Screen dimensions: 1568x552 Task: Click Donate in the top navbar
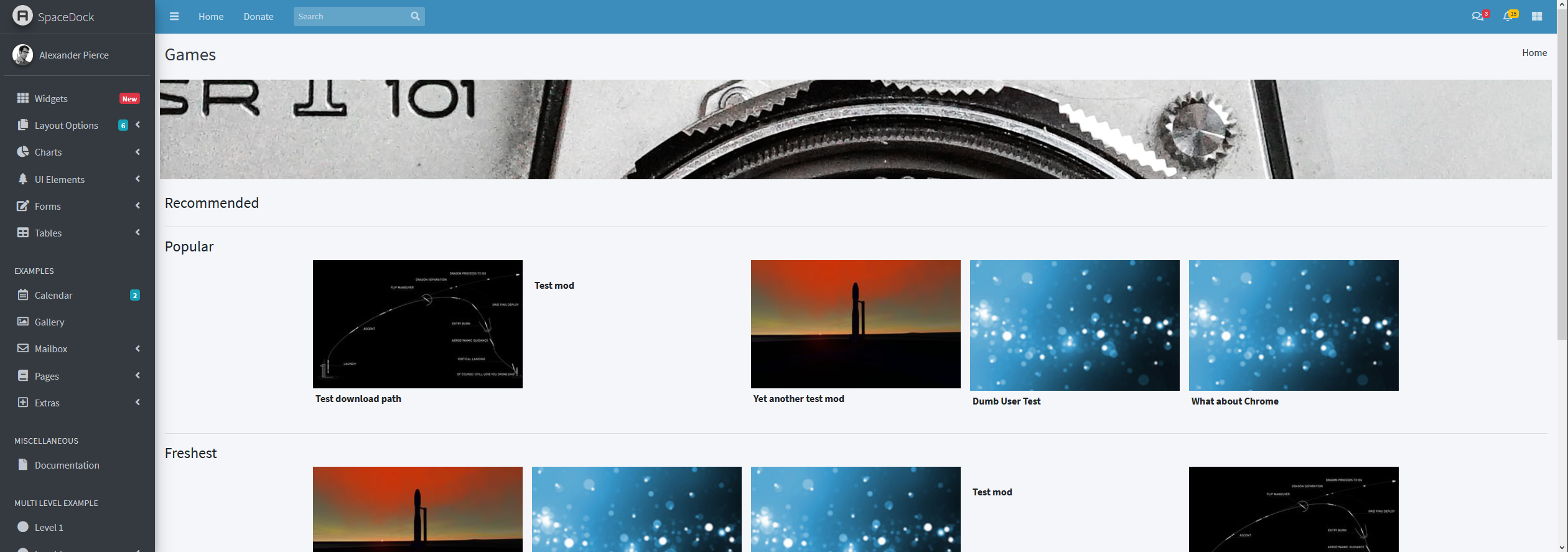point(258,16)
